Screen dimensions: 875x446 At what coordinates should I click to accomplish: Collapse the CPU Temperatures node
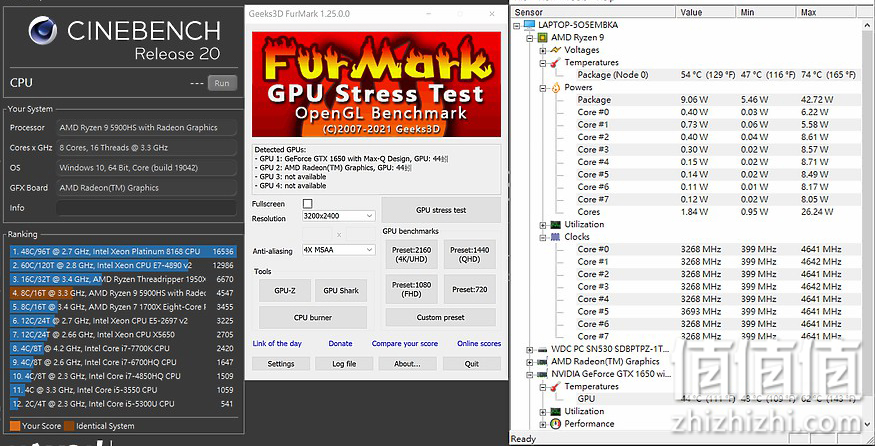542,63
